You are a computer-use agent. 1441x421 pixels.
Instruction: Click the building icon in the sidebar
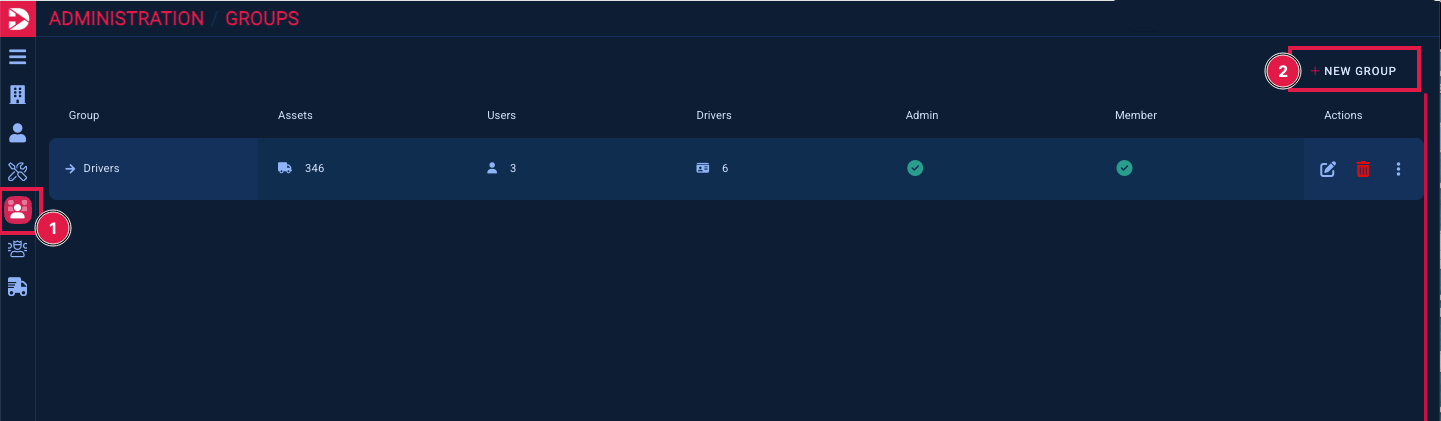coord(17,95)
